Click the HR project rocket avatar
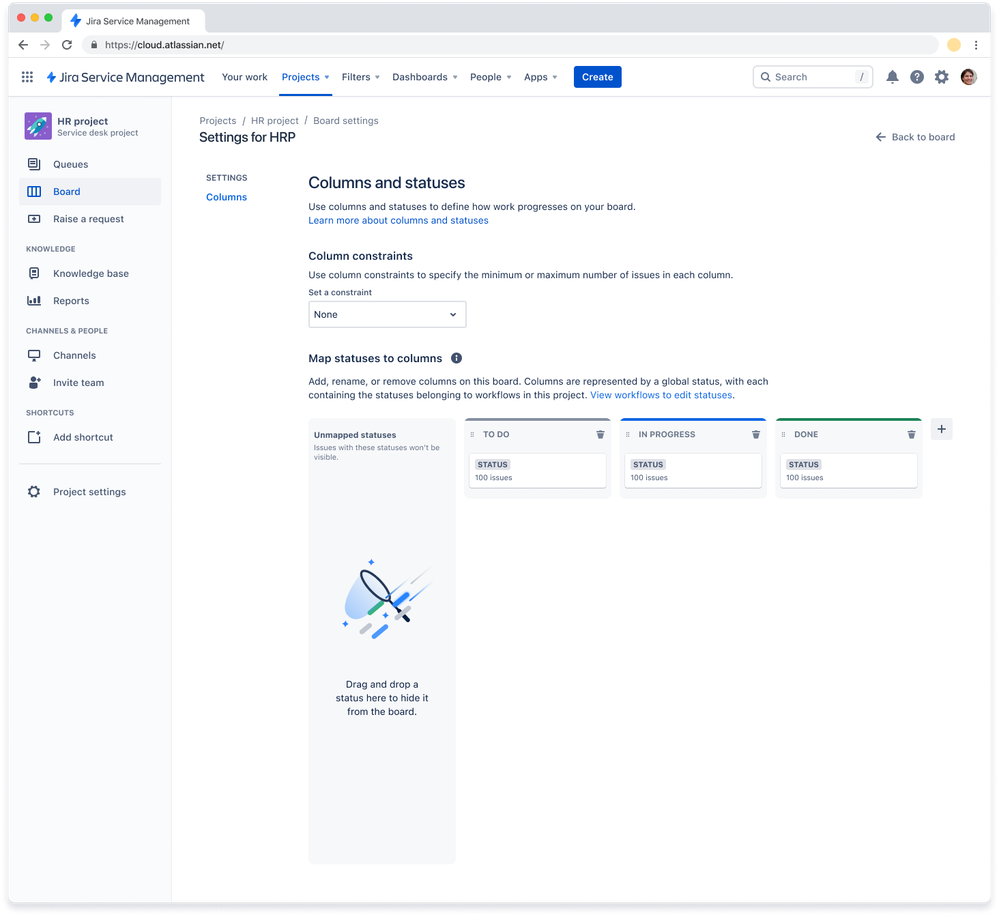 [38, 126]
